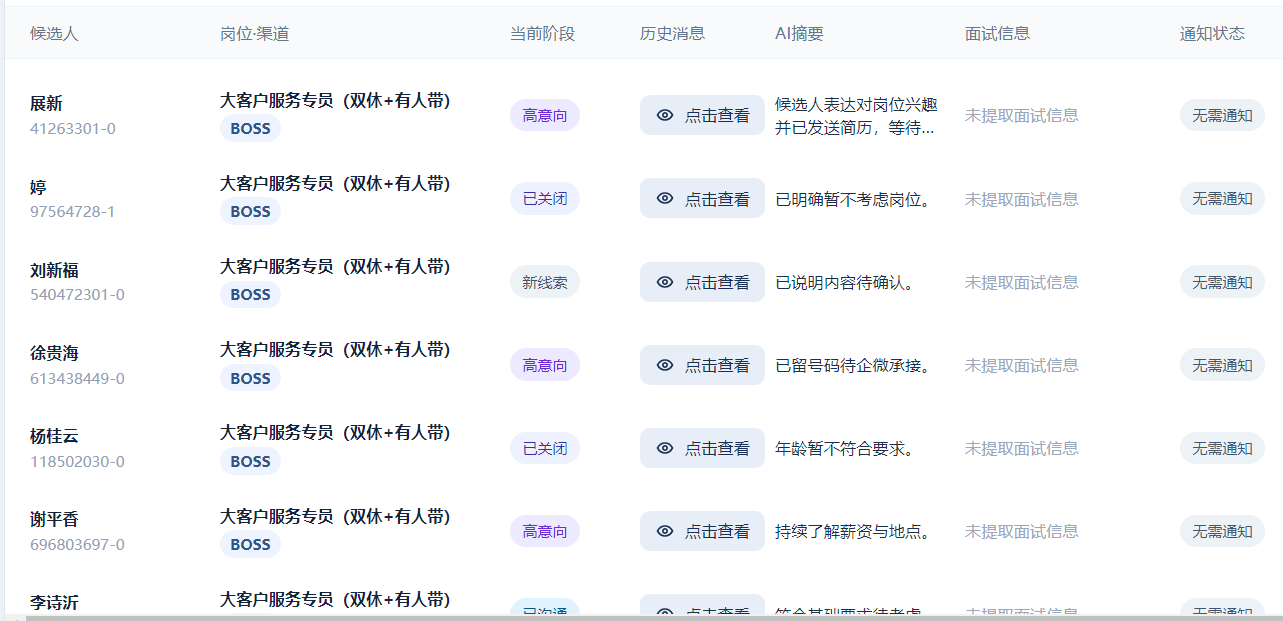Screen dimensions: 1283x621
Task: Click ID 696803697-0
Action: click(77, 544)
